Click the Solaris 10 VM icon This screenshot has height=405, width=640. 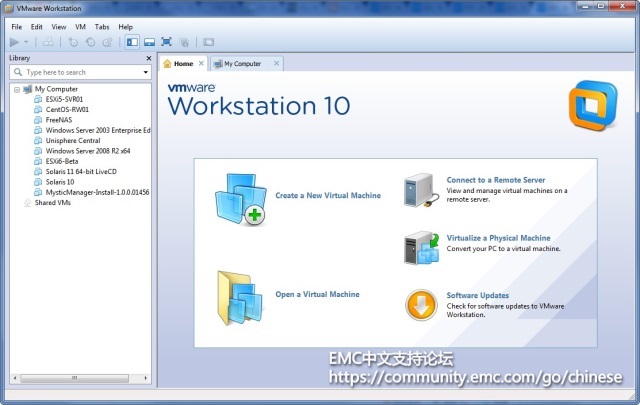pyautogui.click(x=38, y=182)
